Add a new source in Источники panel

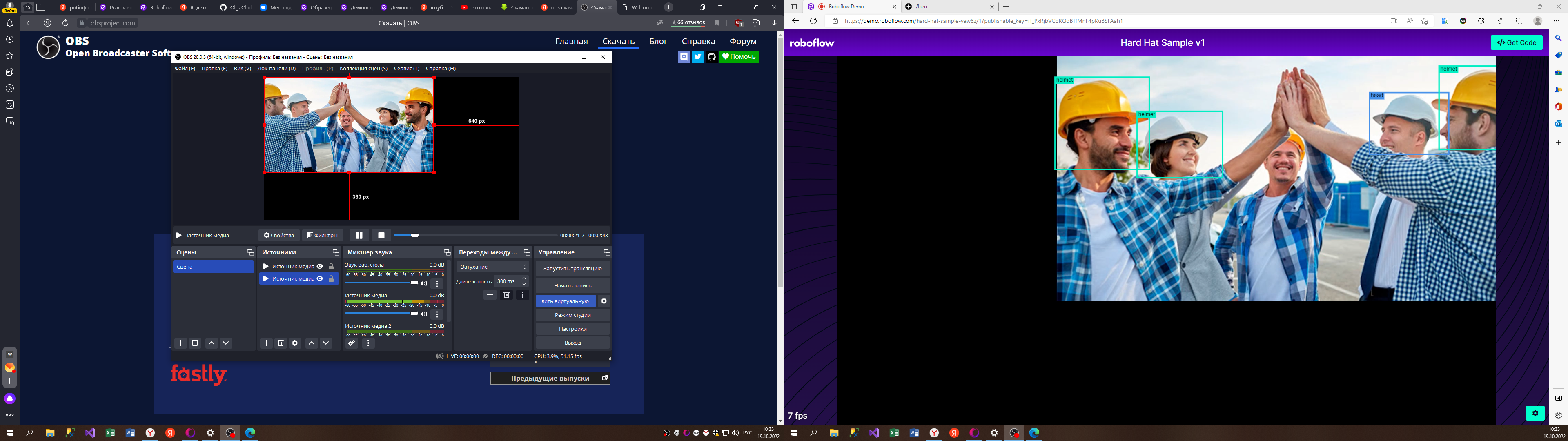click(x=266, y=343)
